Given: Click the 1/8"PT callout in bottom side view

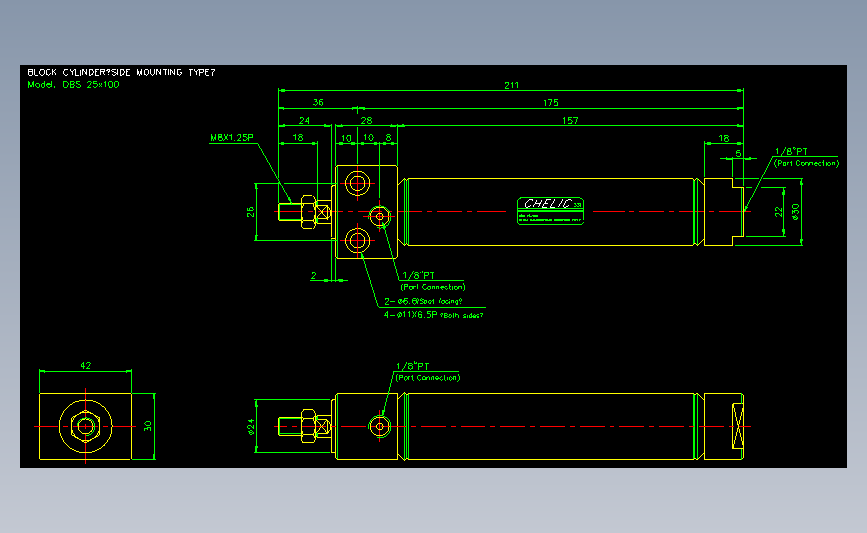Looking at the screenshot, I should 412,366.
